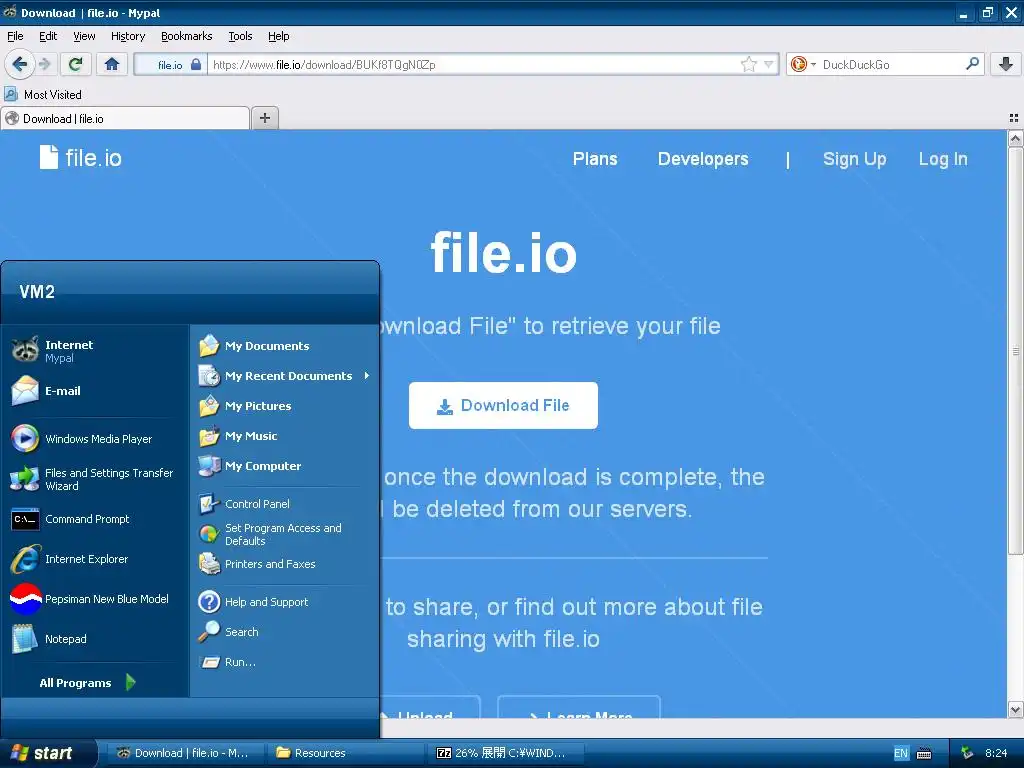1024x768 pixels.
Task: Launch Mypal from the Internet start menu entry
Action: (x=95, y=351)
